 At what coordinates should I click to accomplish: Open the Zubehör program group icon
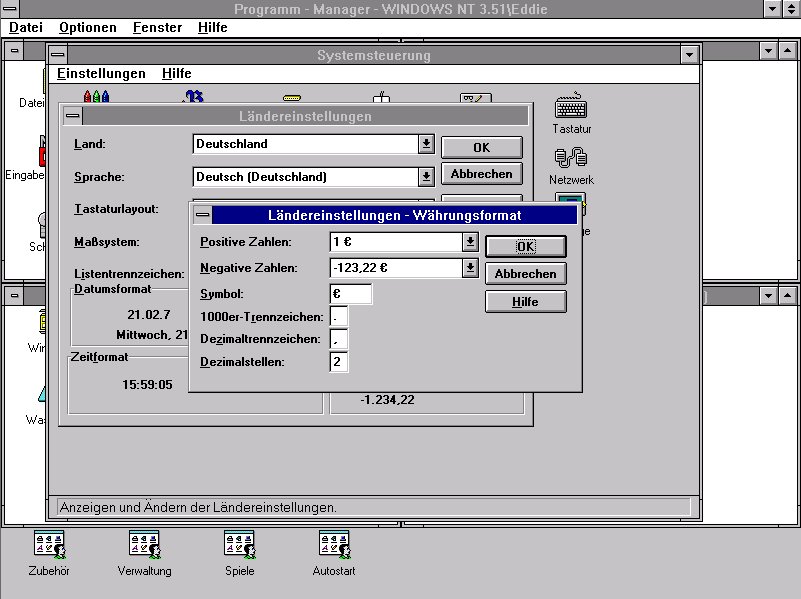50,545
